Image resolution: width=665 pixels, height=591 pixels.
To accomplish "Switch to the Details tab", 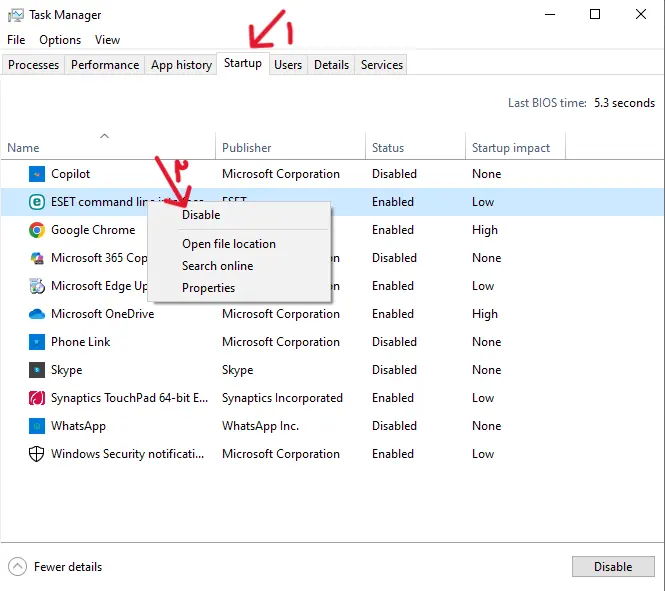I will click(x=331, y=65).
